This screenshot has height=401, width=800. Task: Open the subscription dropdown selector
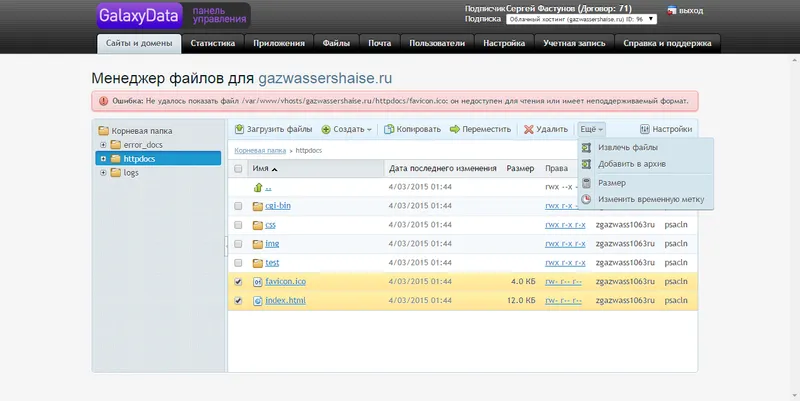coord(581,19)
